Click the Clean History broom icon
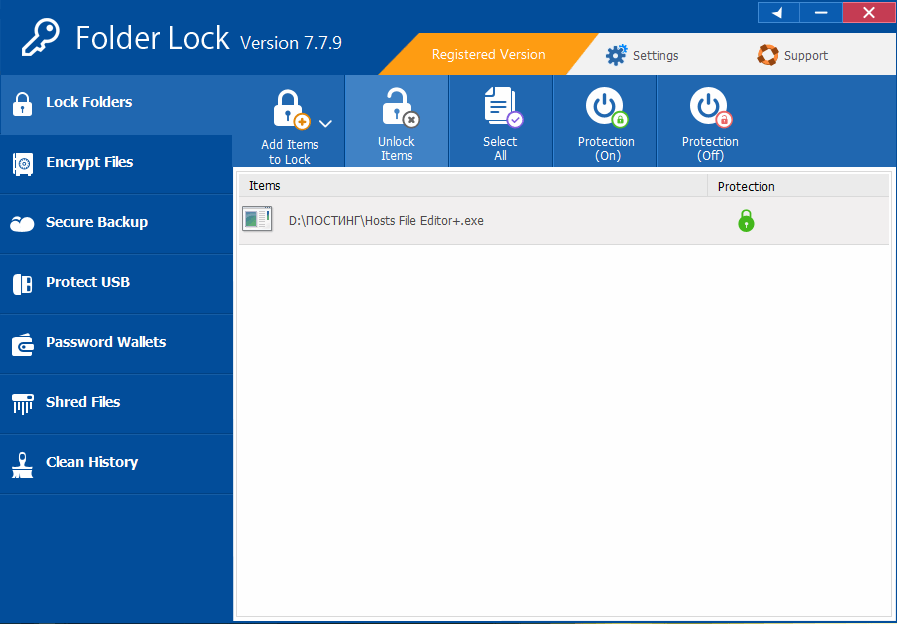The height and width of the screenshot is (624, 897). click(x=22, y=463)
